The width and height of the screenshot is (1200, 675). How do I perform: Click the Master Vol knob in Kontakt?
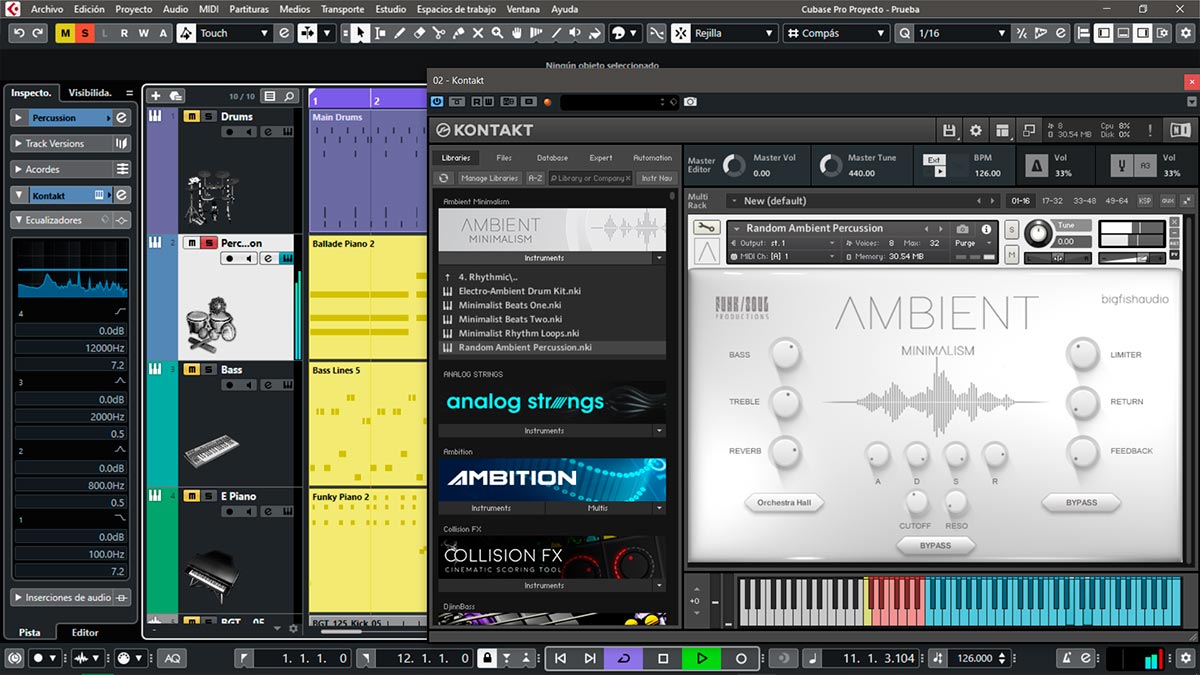pos(733,165)
